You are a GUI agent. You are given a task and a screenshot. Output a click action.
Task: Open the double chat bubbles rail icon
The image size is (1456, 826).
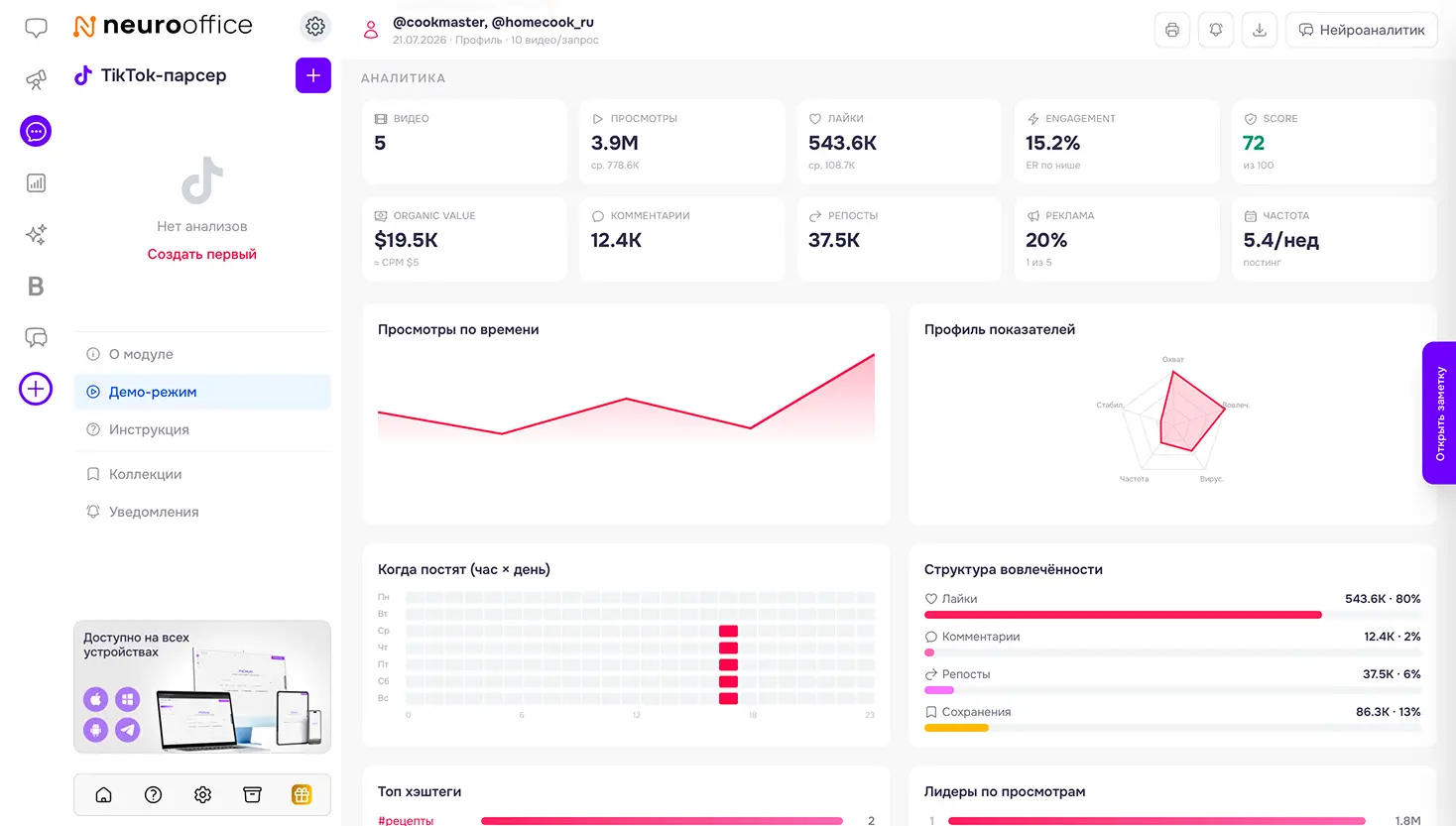[36, 337]
